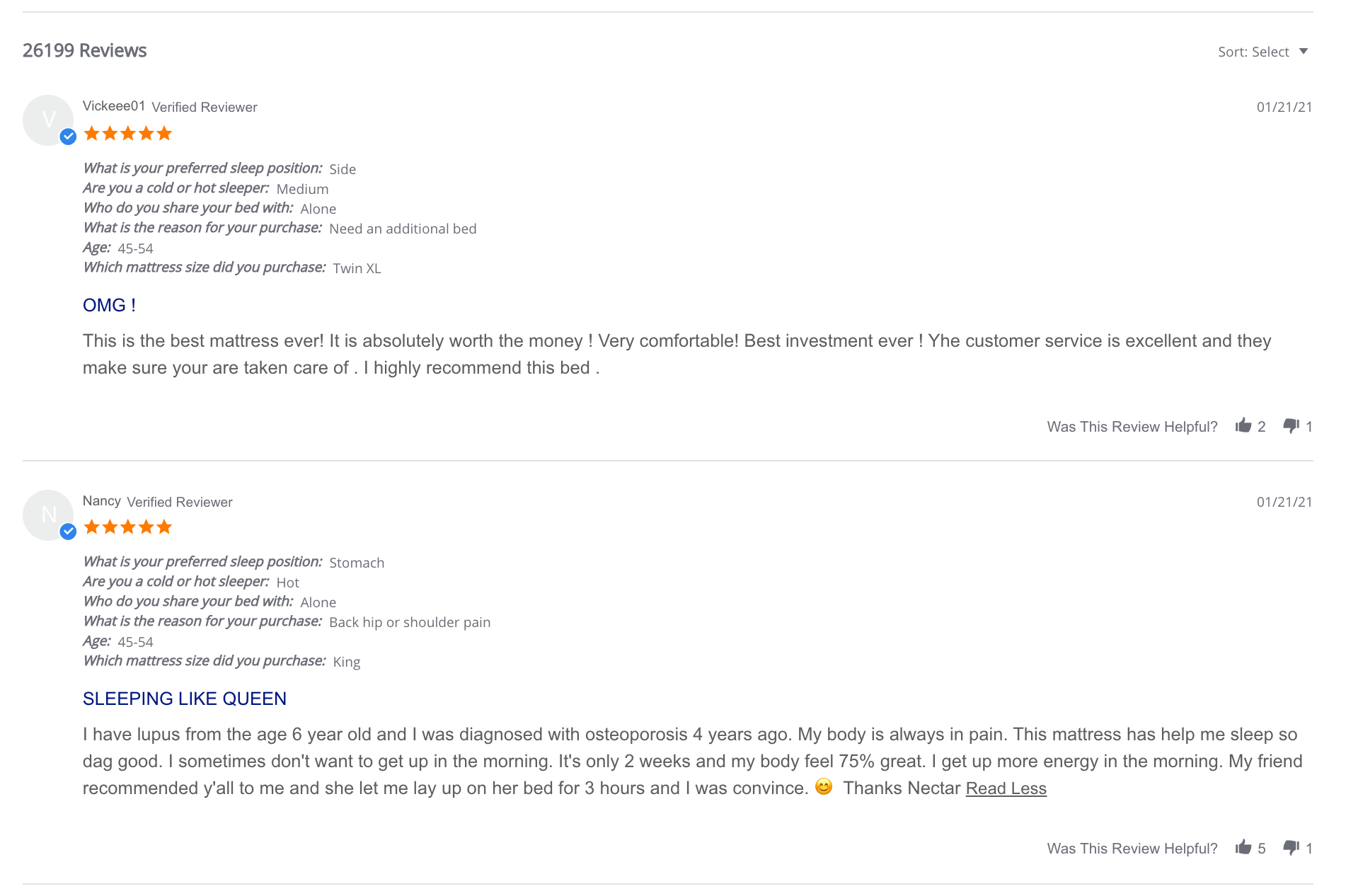Click the Vickeee01 reviewer name

(113, 106)
